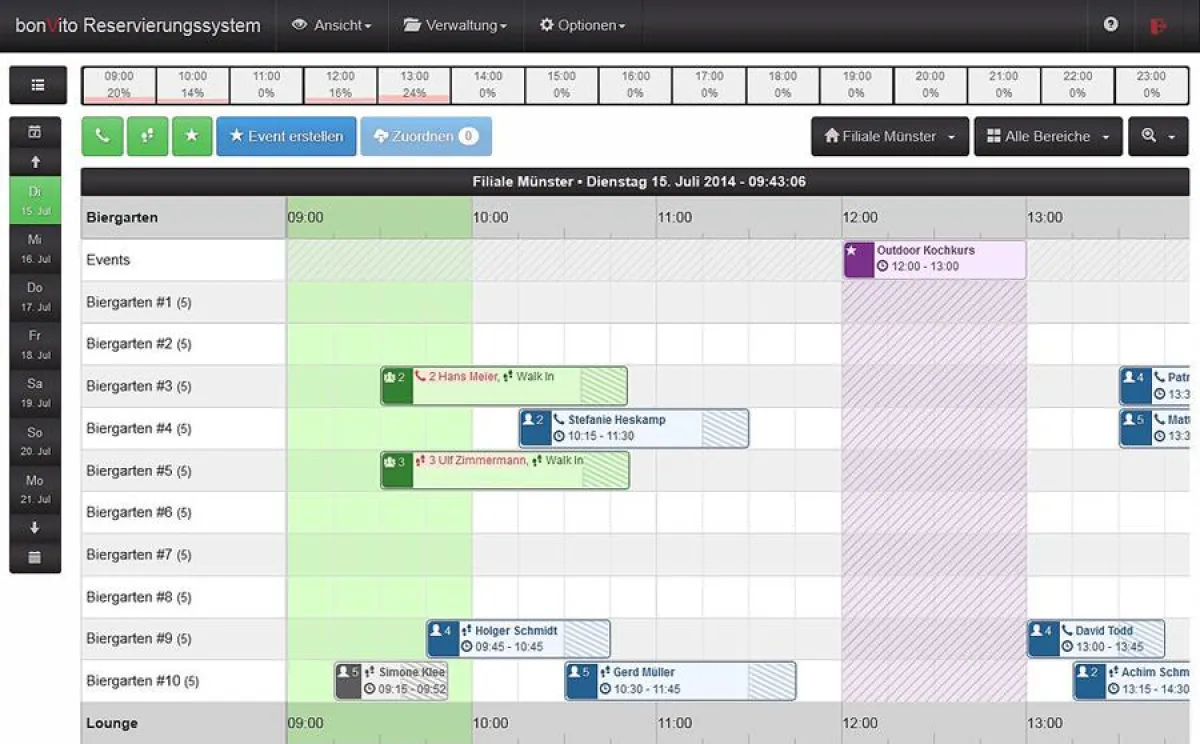Image resolution: width=1200 pixels, height=744 pixels.
Task: Click the green phone reservation button
Action: click(102, 137)
